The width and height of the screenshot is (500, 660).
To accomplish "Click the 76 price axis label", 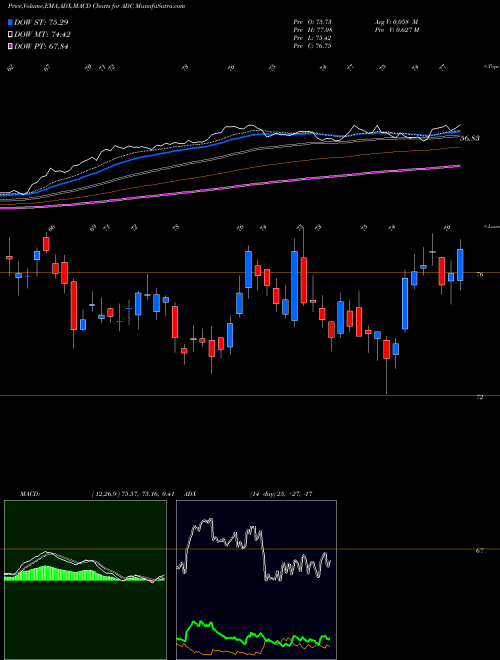I will point(479,274).
